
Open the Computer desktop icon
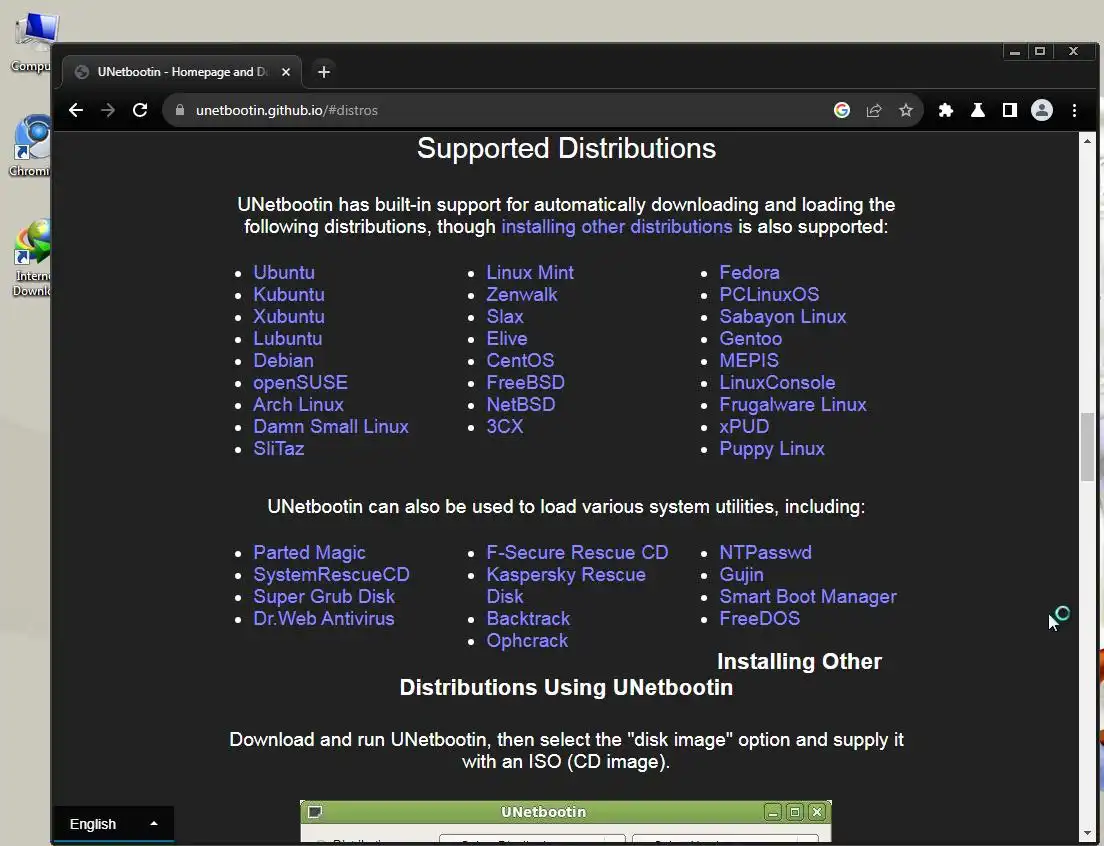(31, 42)
